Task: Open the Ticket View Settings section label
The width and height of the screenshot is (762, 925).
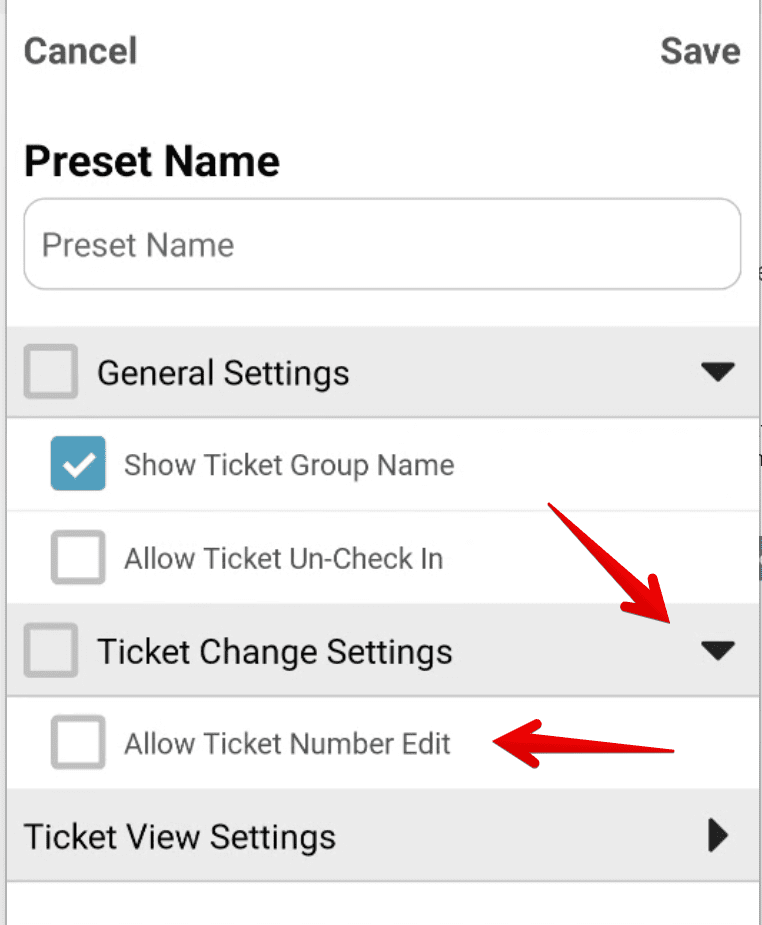Action: [180, 837]
